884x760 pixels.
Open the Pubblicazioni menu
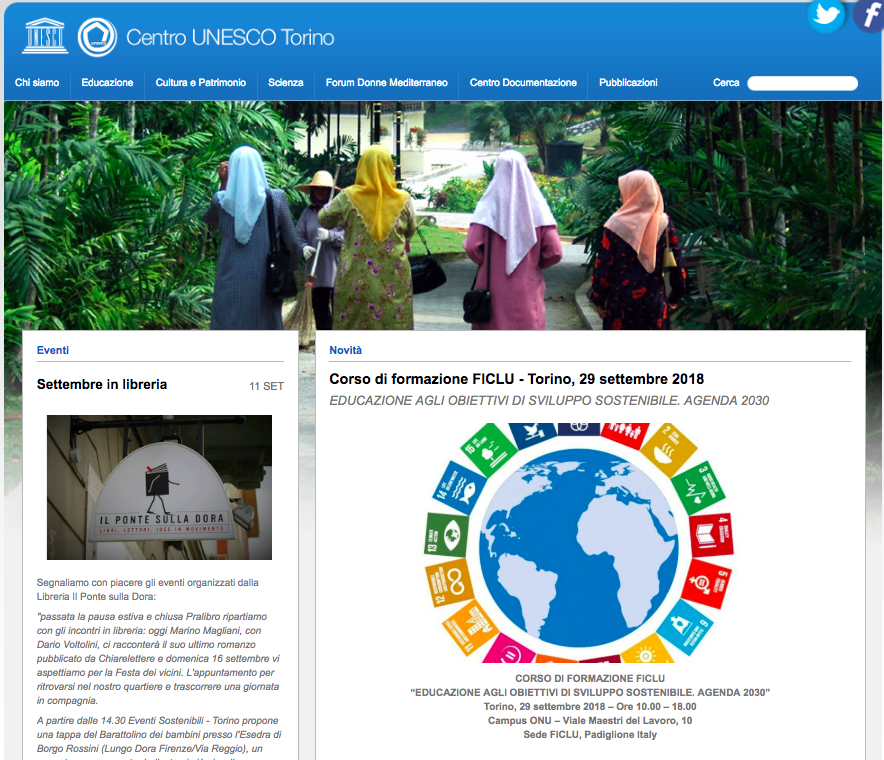click(628, 83)
